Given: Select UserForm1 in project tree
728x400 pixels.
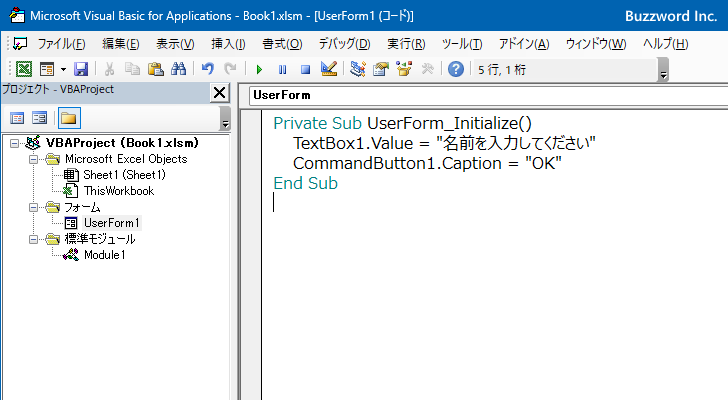Looking at the screenshot, I should pyautogui.click(x=111, y=223).
